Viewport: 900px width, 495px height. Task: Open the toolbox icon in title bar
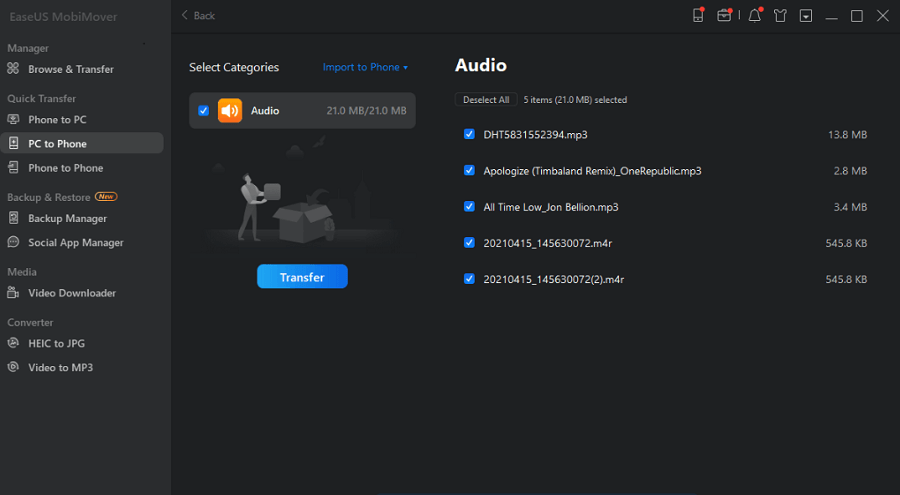pyautogui.click(x=724, y=16)
